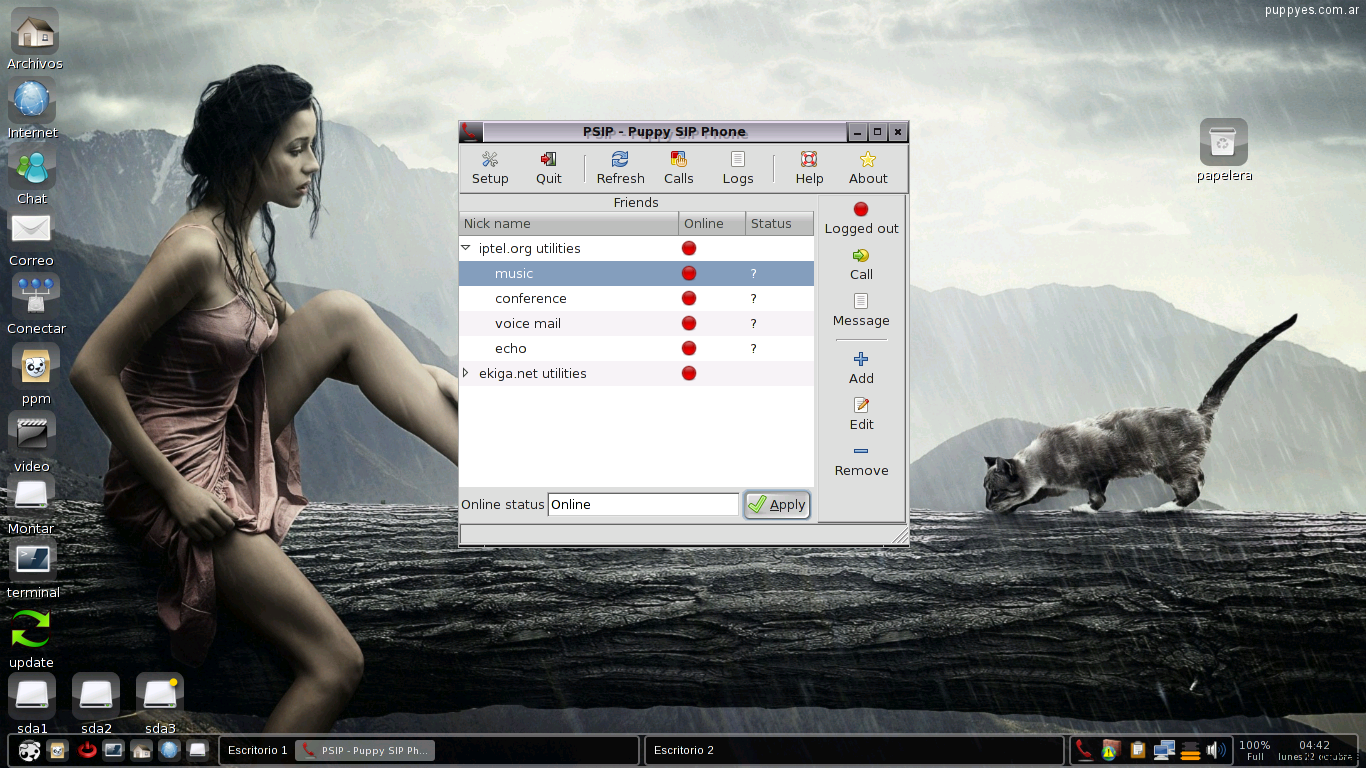Screen dimensions: 1366x768
Task: Click PSIP - Puppy SIP Phone taskbar entry
Action: (365, 750)
